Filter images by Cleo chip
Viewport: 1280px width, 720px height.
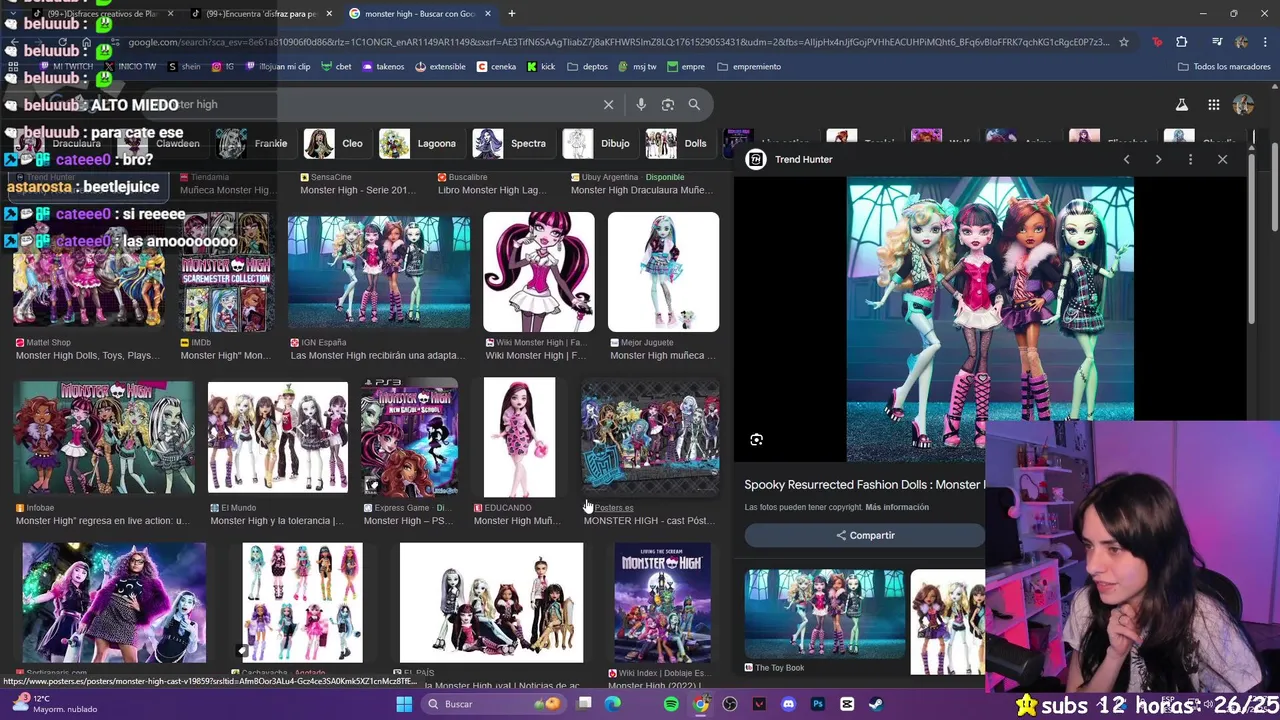click(335, 143)
